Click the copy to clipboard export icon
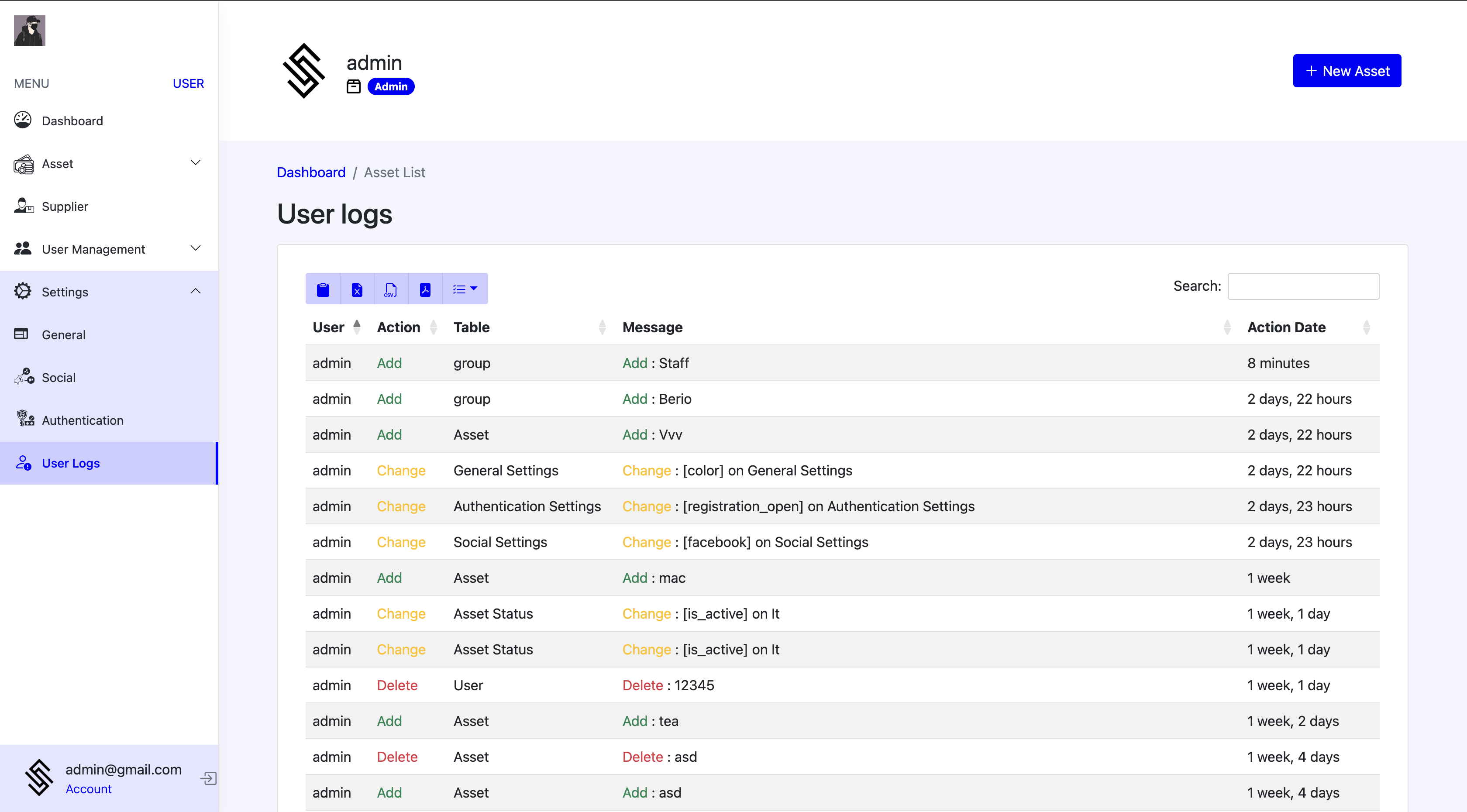The height and width of the screenshot is (812, 1467). [323, 289]
